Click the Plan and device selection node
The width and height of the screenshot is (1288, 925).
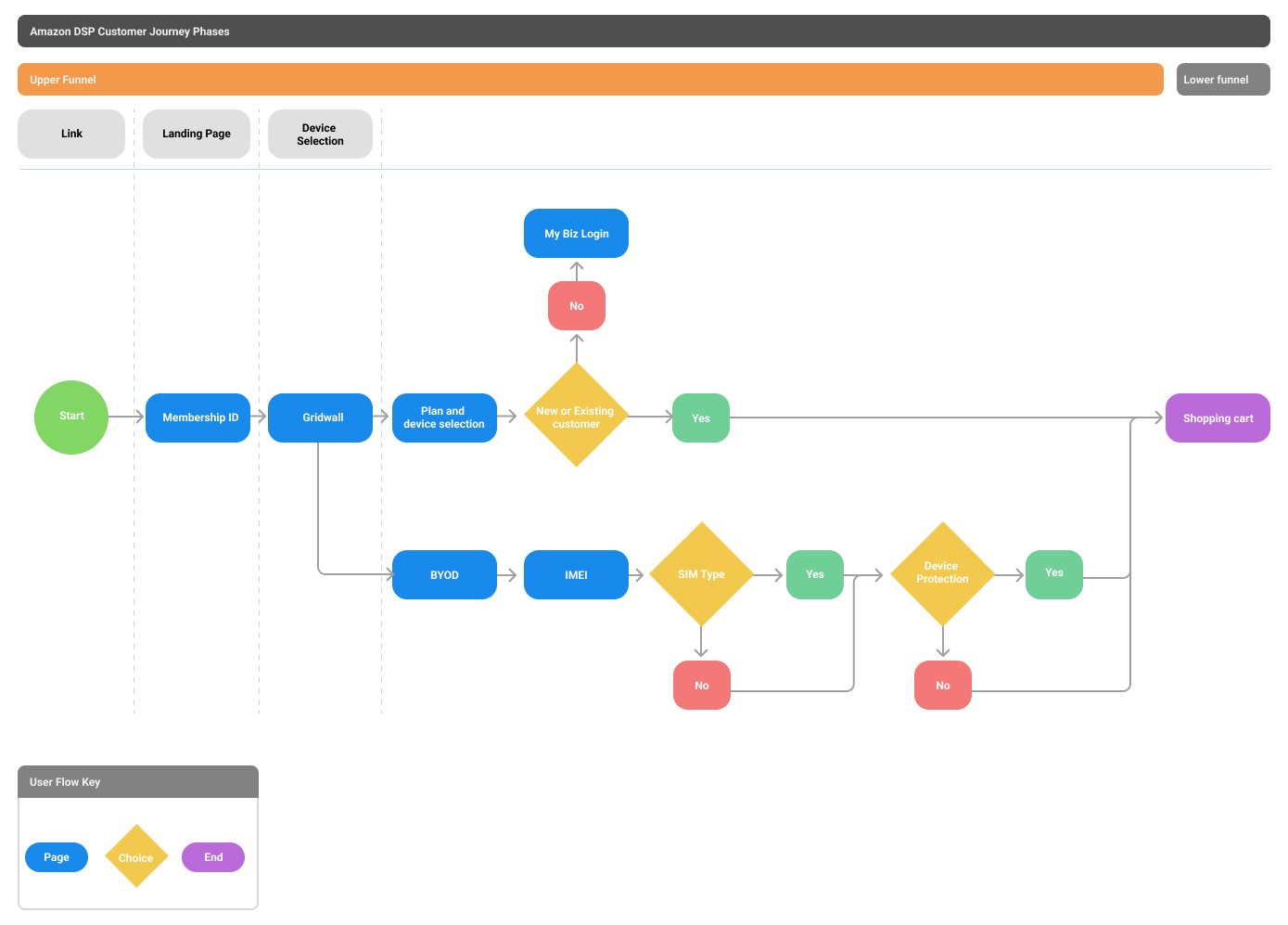[444, 418]
